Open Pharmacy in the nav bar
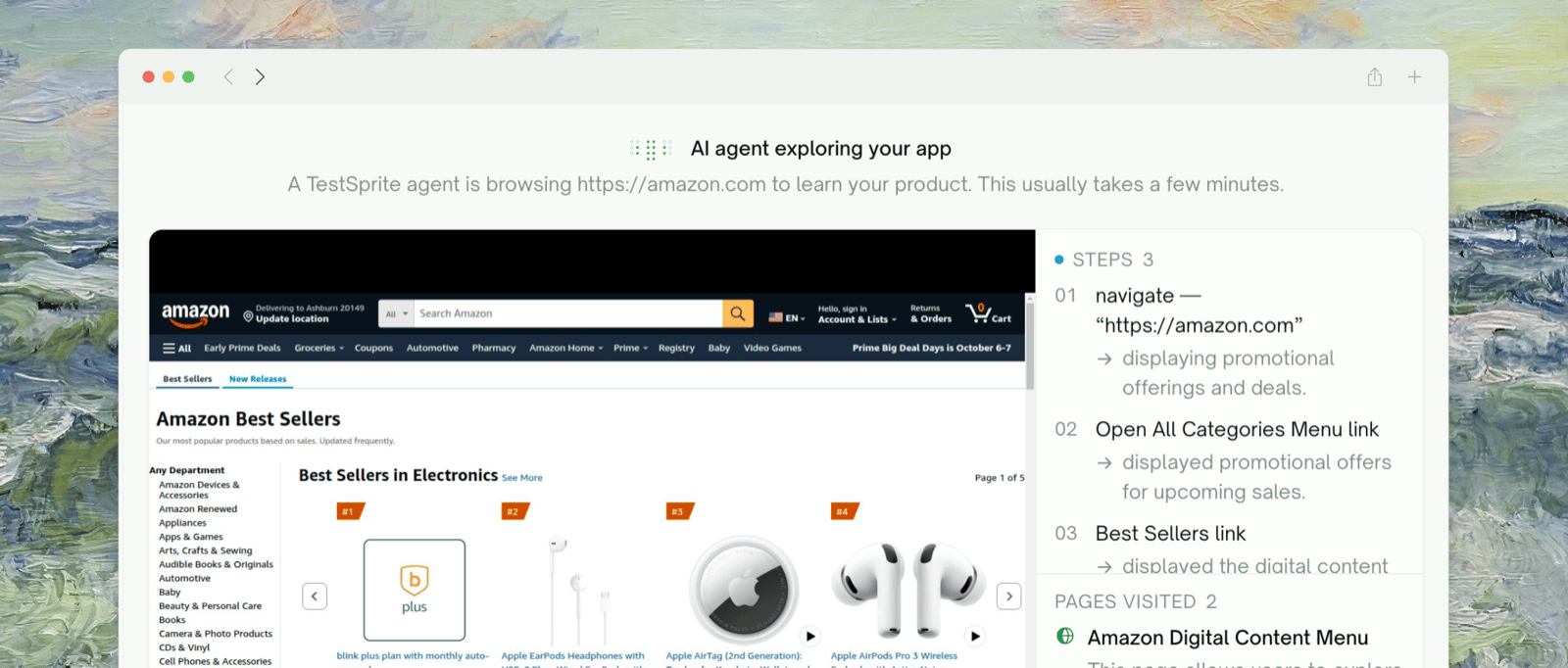This screenshot has width=1568, height=668. point(493,348)
